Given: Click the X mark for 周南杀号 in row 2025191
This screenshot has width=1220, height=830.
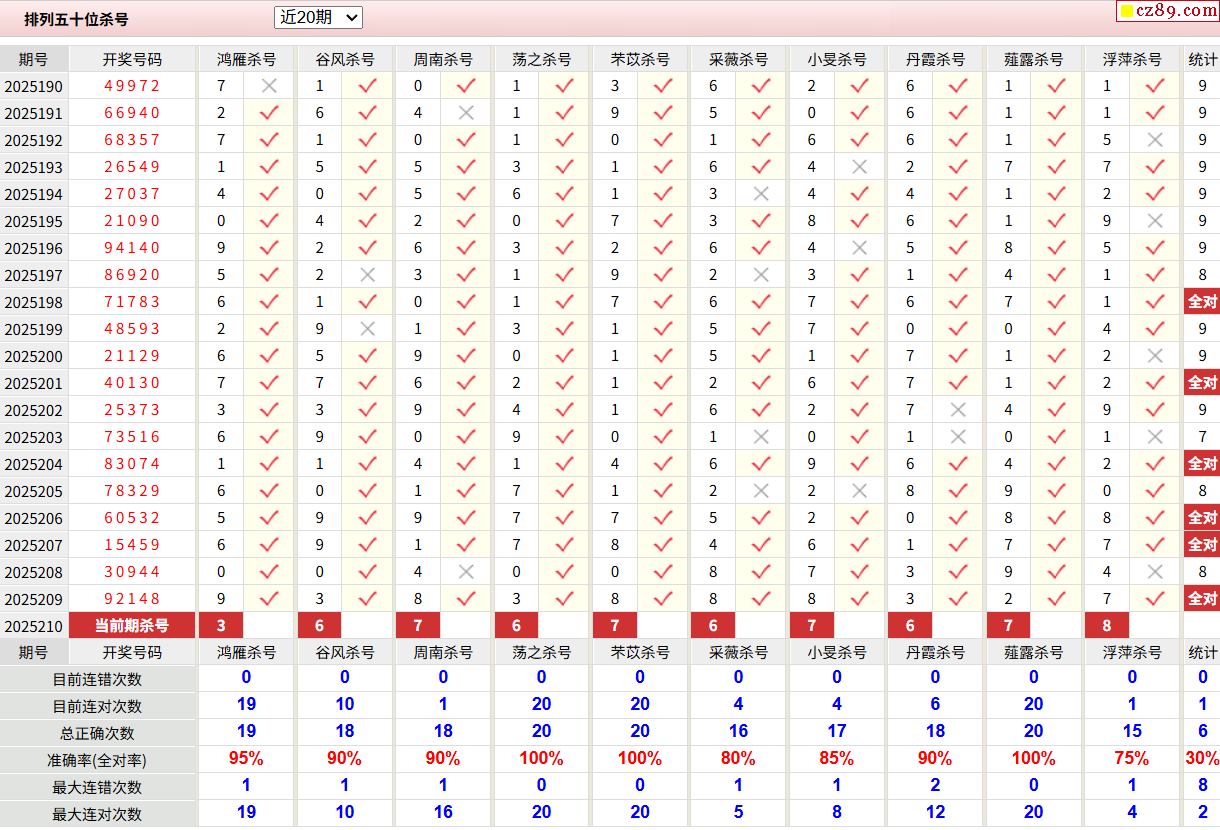Looking at the screenshot, I should [466, 113].
